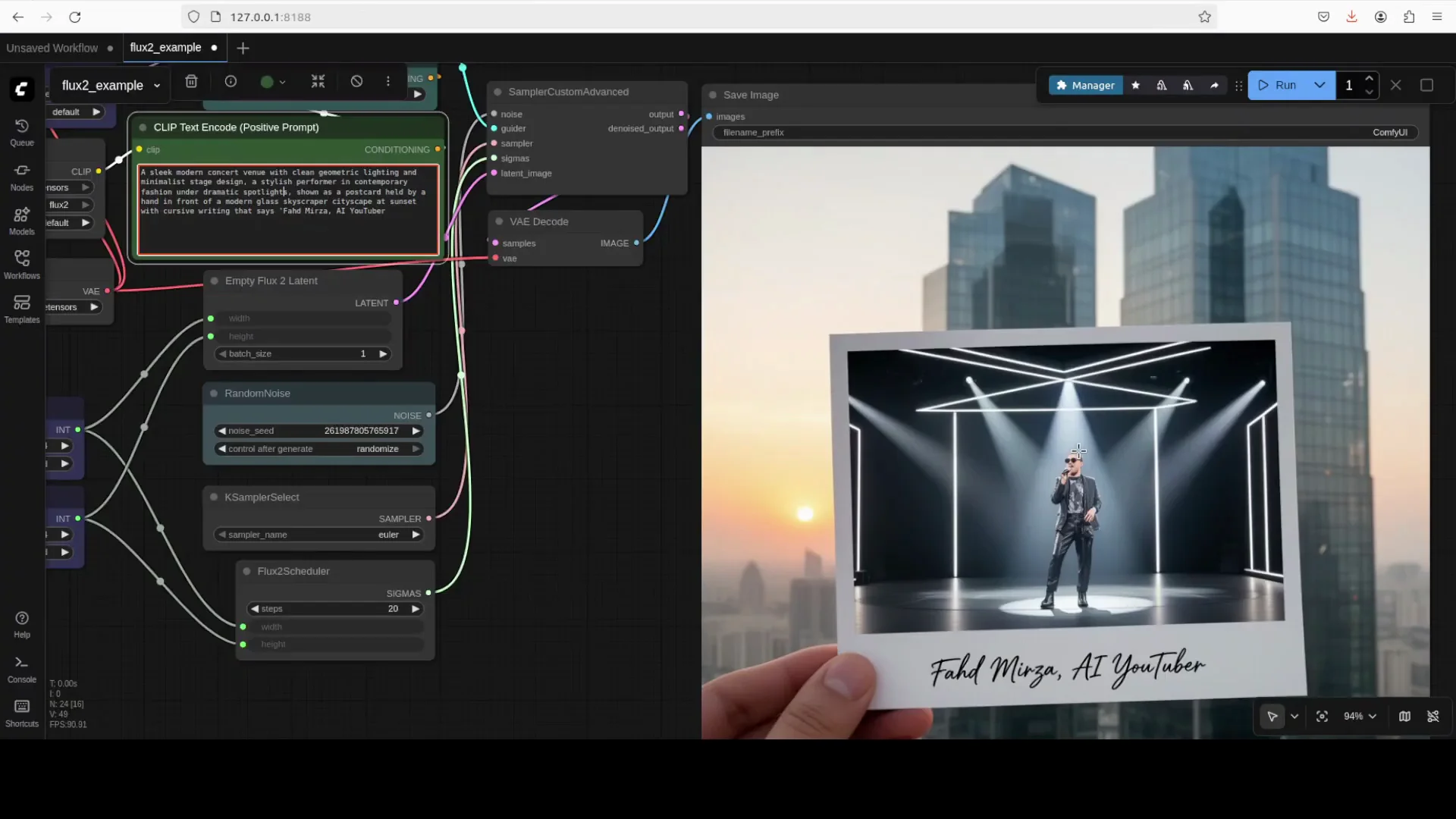Collapse the SamplerCustomAdvanced node header dot
Screen dimensions: 1456x819
(497, 91)
